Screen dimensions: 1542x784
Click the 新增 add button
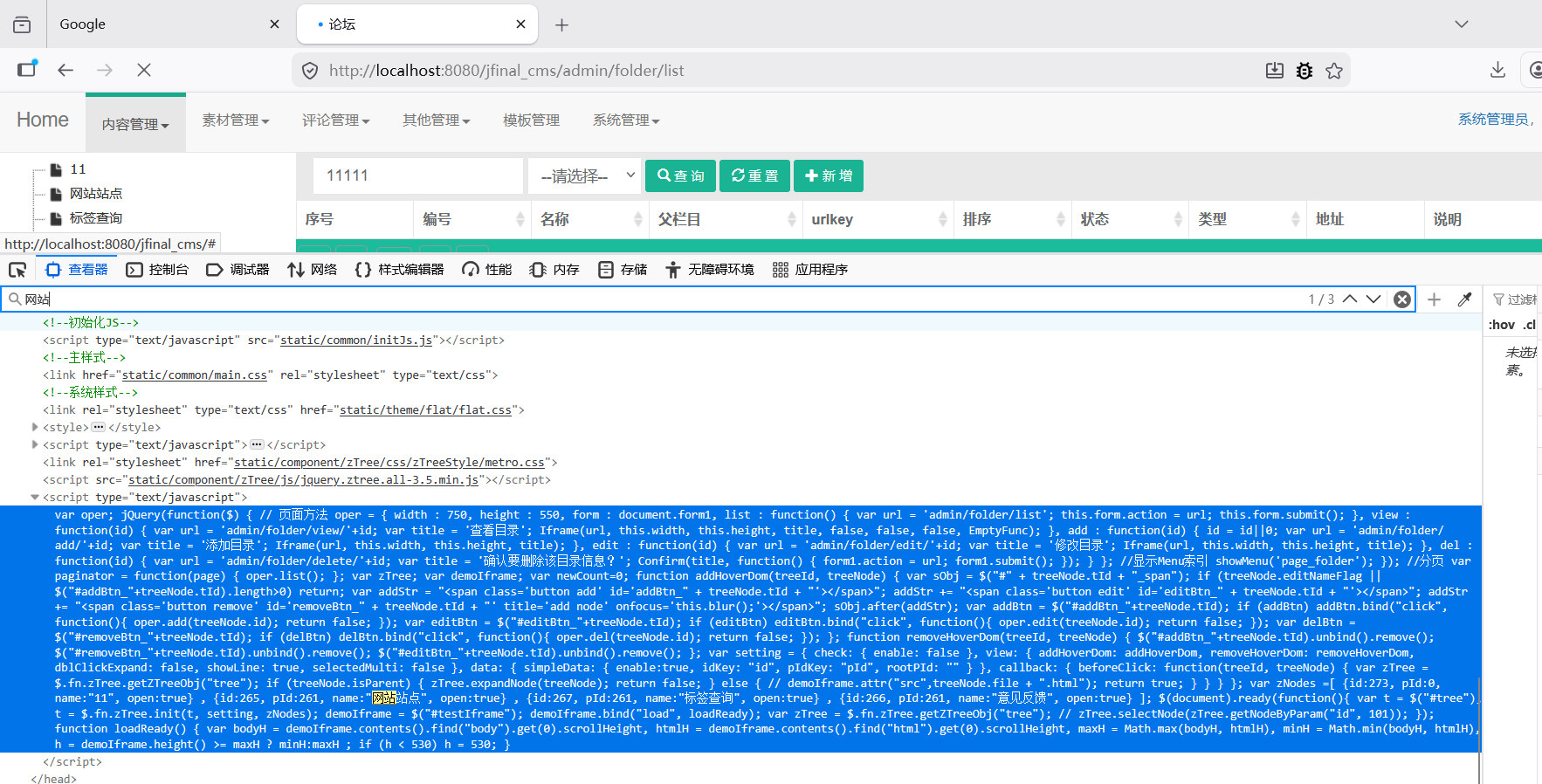[x=829, y=175]
